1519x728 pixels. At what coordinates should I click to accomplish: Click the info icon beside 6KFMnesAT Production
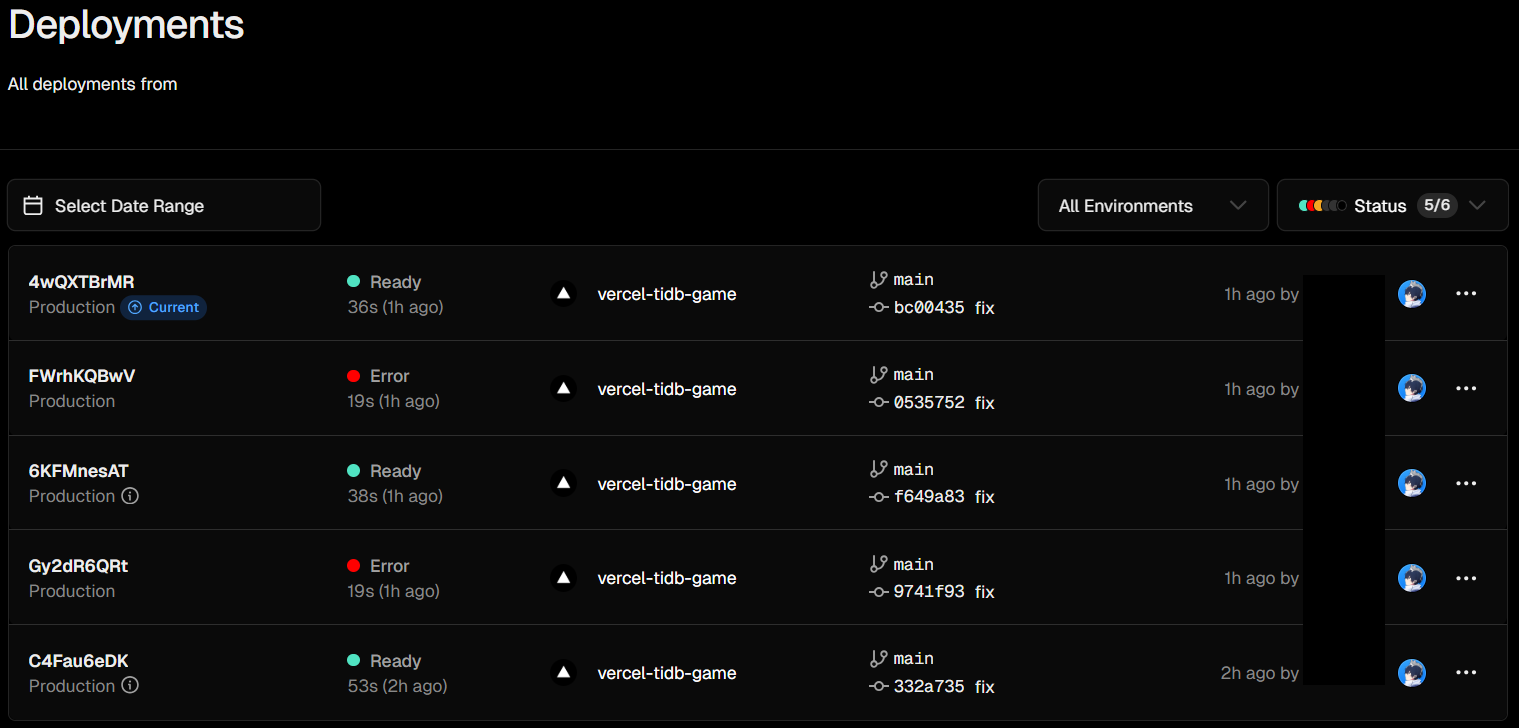[129, 496]
